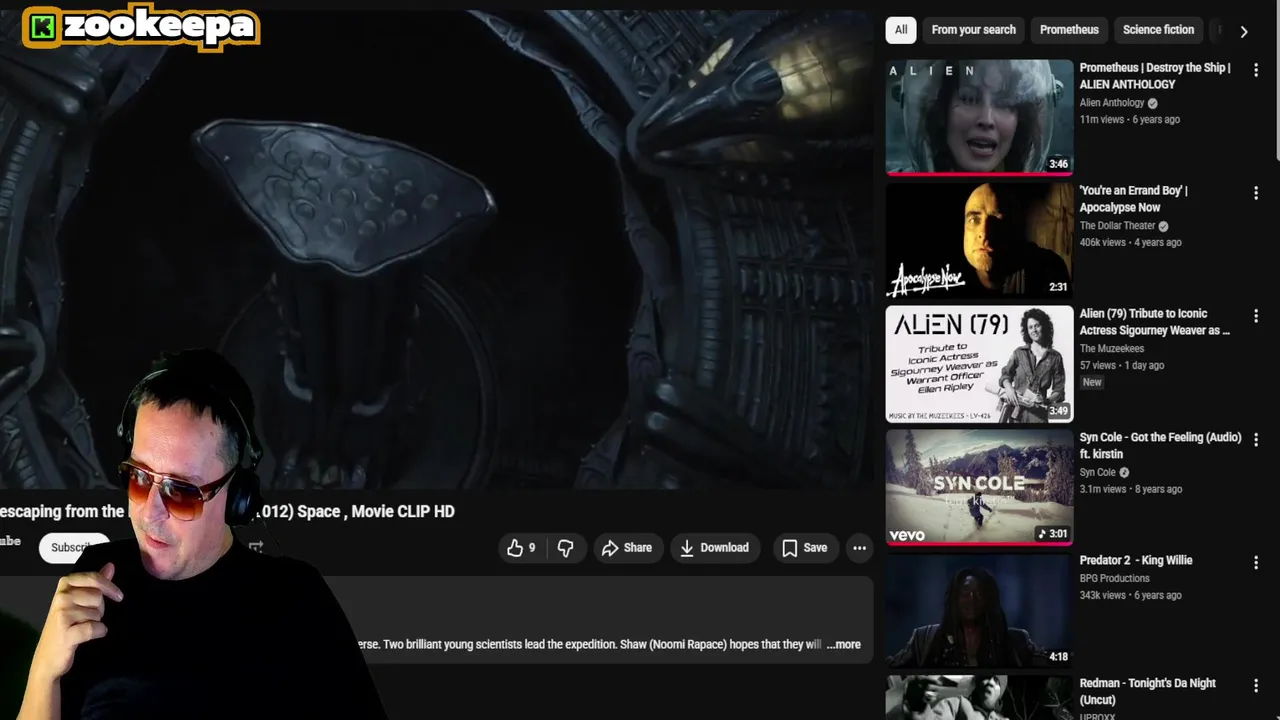Open title Predator 2 - King Willie
Image resolution: width=1280 pixels, height=720 pixels.
1136,560
